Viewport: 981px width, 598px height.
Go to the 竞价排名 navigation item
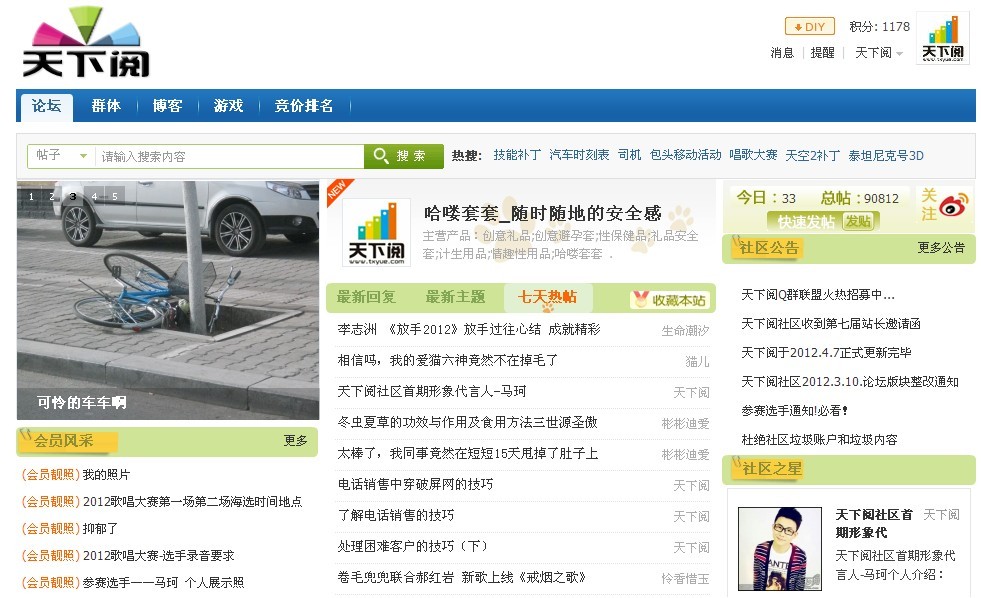tap(304, 106)
